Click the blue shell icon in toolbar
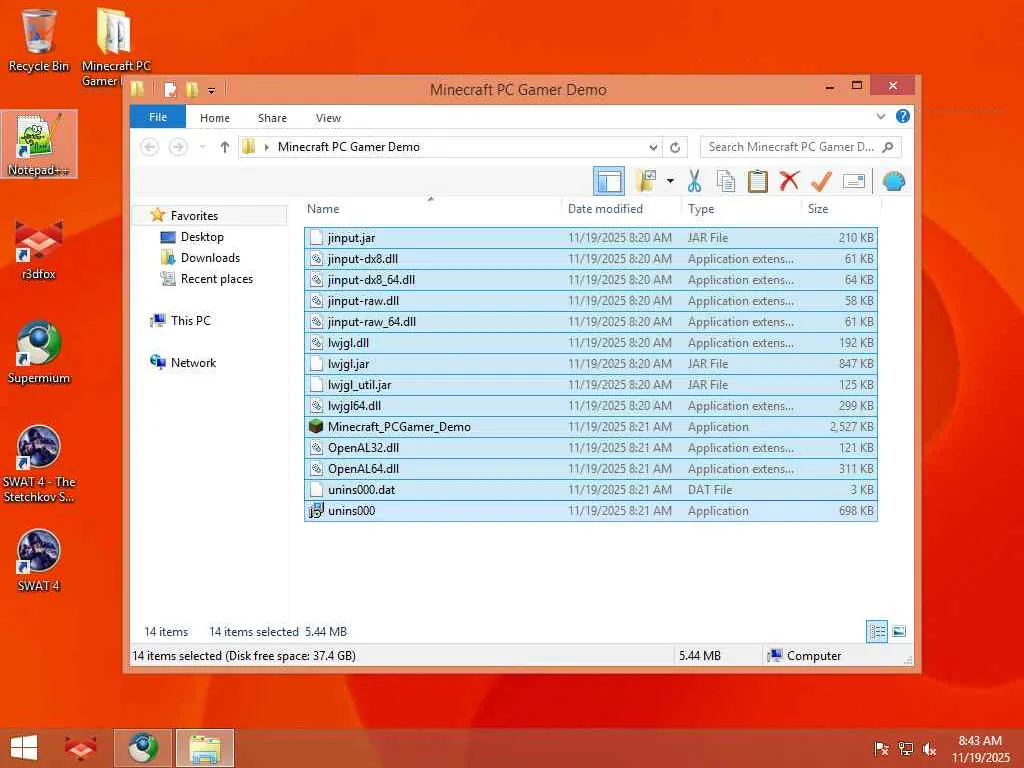1024x768 pixels. (893, 181)
